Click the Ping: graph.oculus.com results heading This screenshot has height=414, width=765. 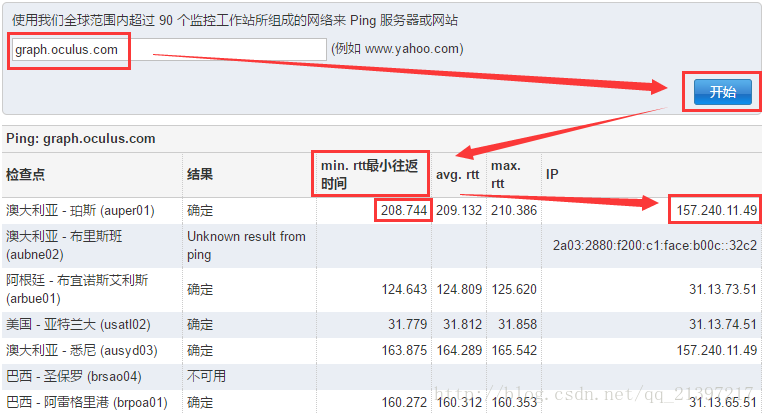(81, 138)
